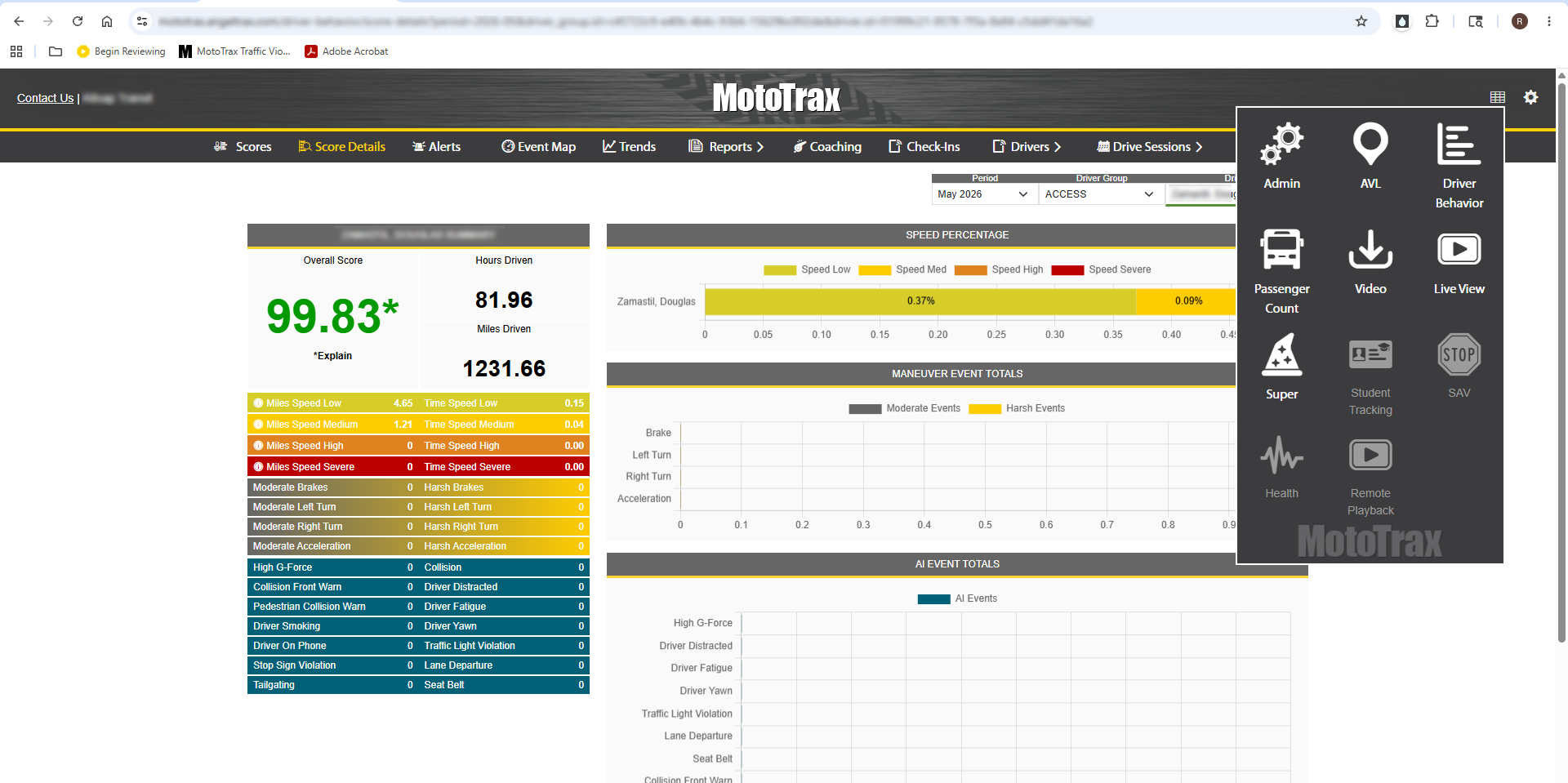The height and width of the screenshot is (783, 1568).
Task: Select the Score Details tab
Action: [341, 147]
